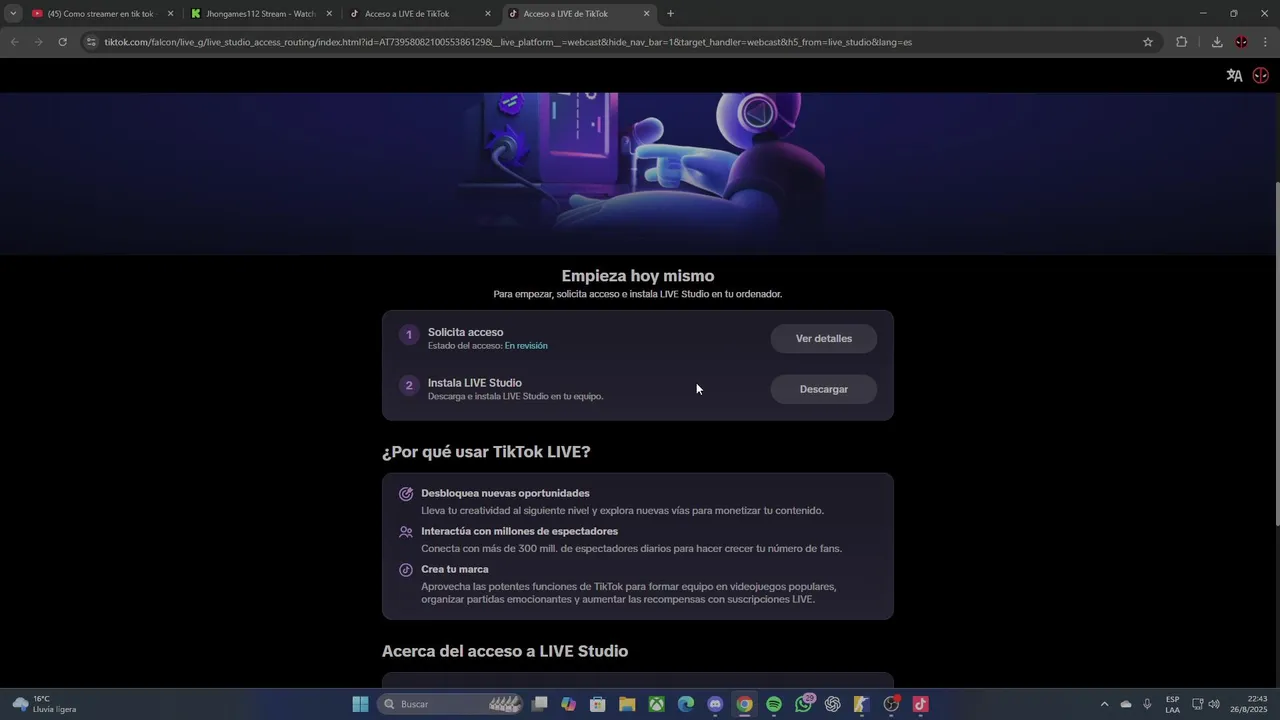Image resolution: width=1280 pixels, height=720 pixels.
Task: Click the translate language icon on the page
Action: pos(1234,75)
